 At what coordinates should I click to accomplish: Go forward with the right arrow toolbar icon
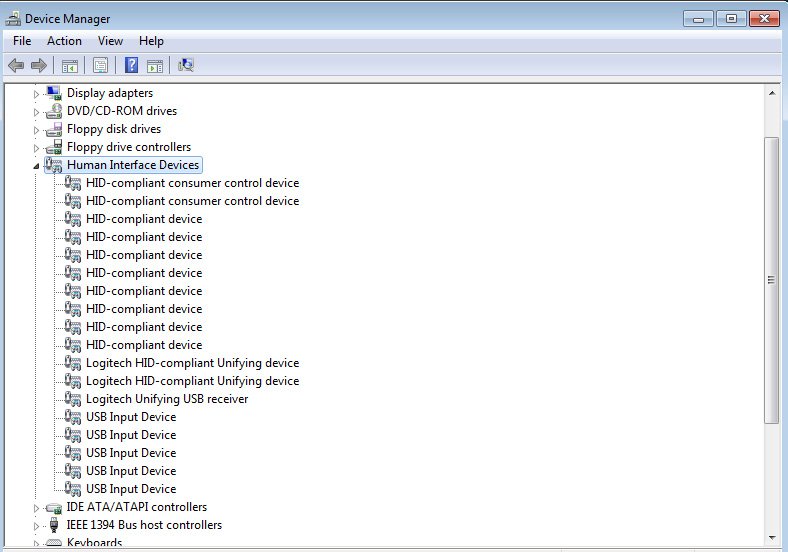click(39, 65)
